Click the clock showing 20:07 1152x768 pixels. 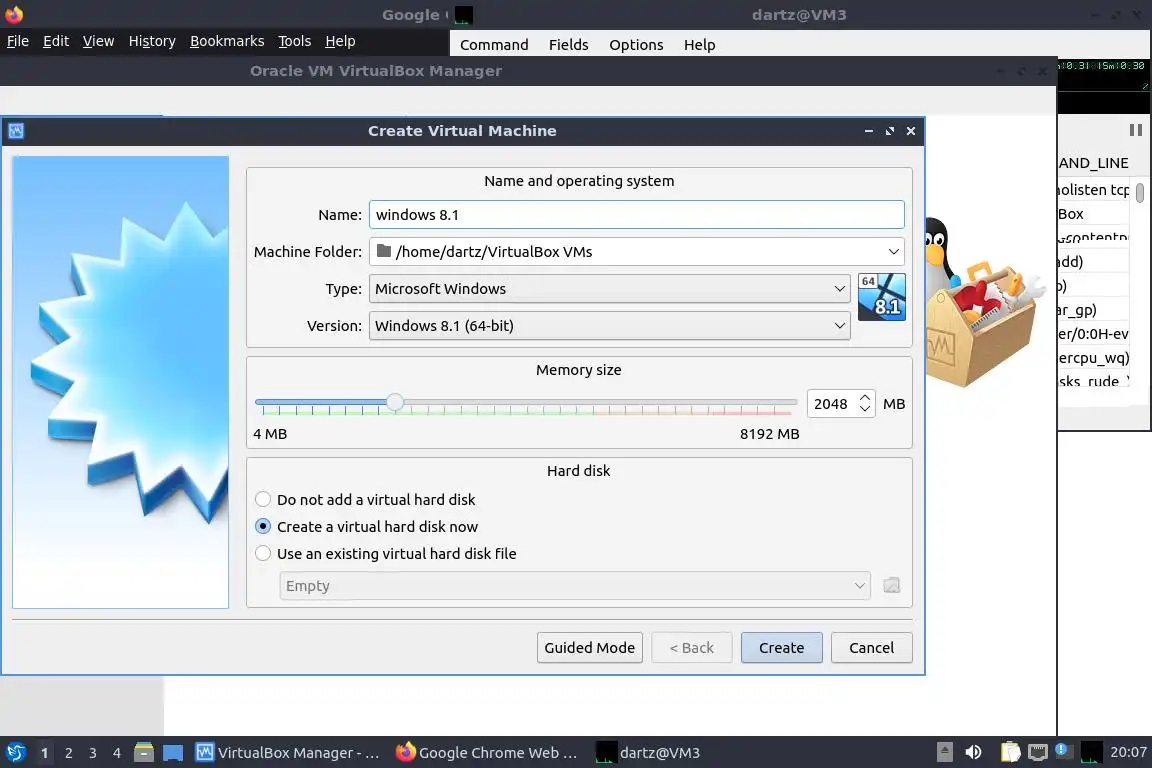click(1128, 752)
